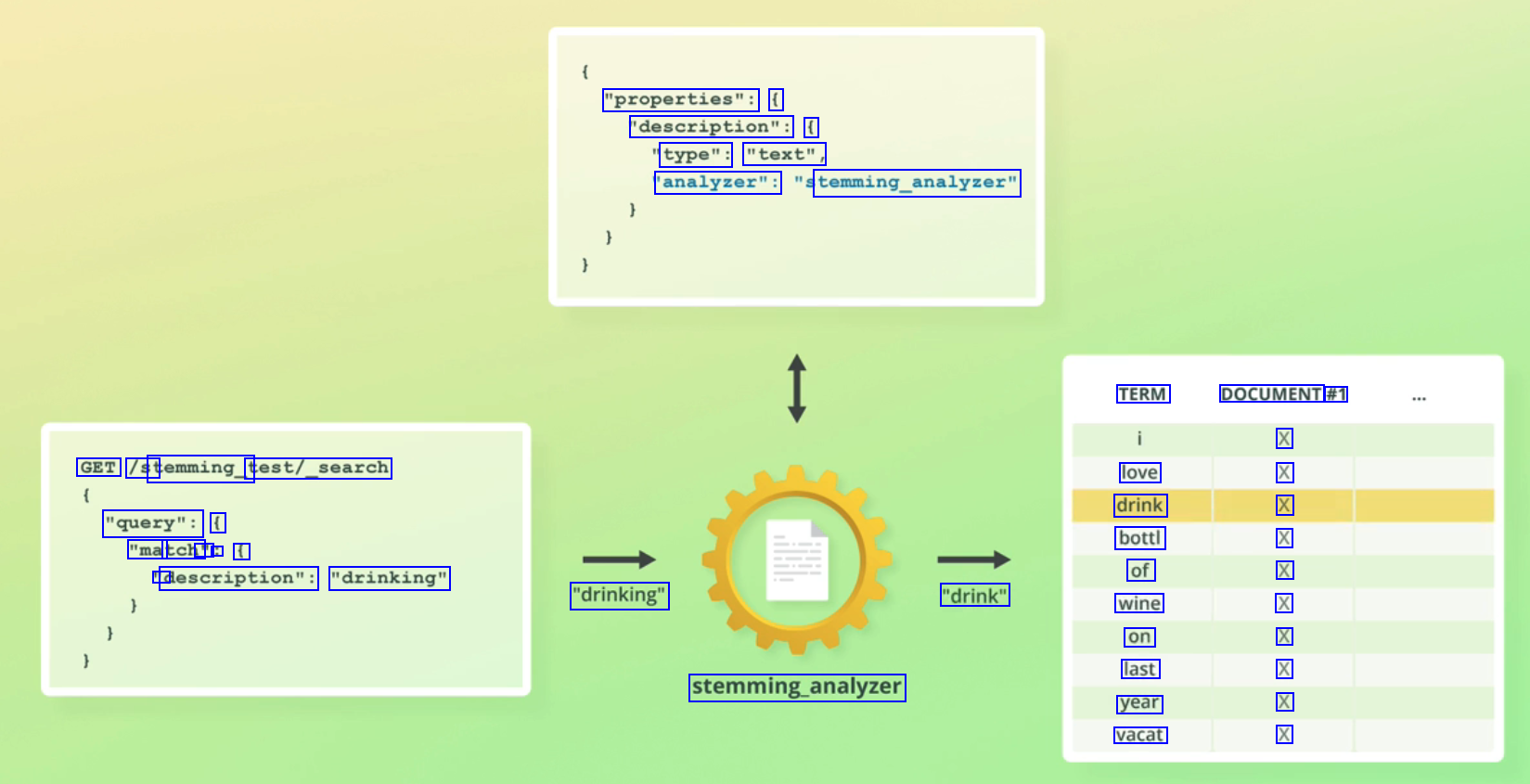
Task: Click the orange gear analyzer icon
Action: point(796,559)
